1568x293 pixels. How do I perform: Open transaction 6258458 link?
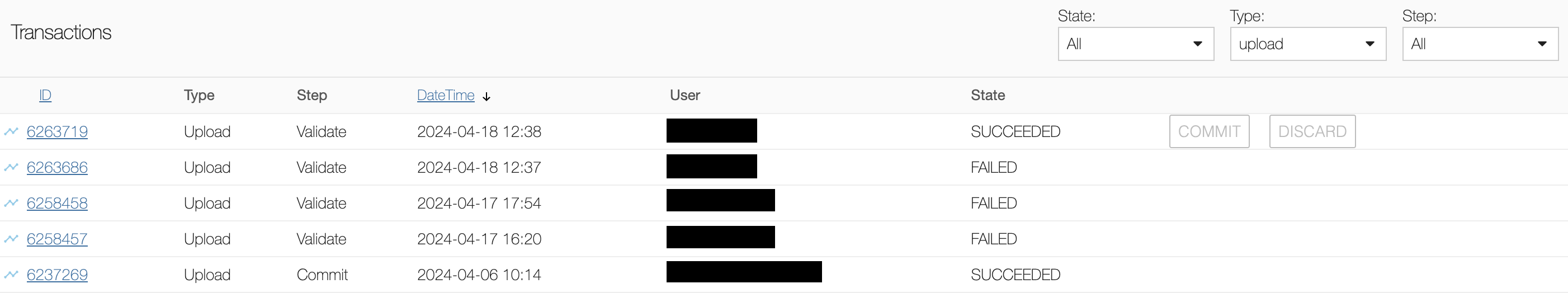[x=57, y=203]
